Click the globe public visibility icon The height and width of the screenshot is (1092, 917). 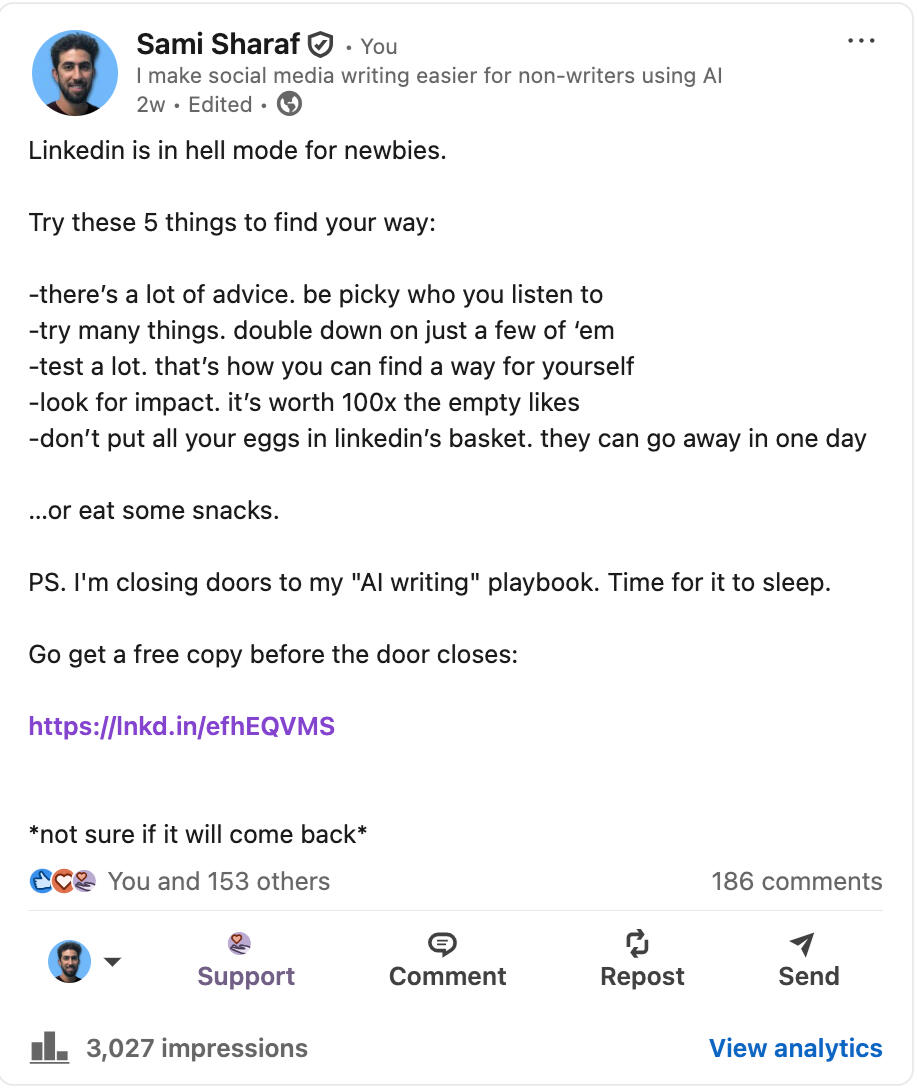tap(288, 104)
